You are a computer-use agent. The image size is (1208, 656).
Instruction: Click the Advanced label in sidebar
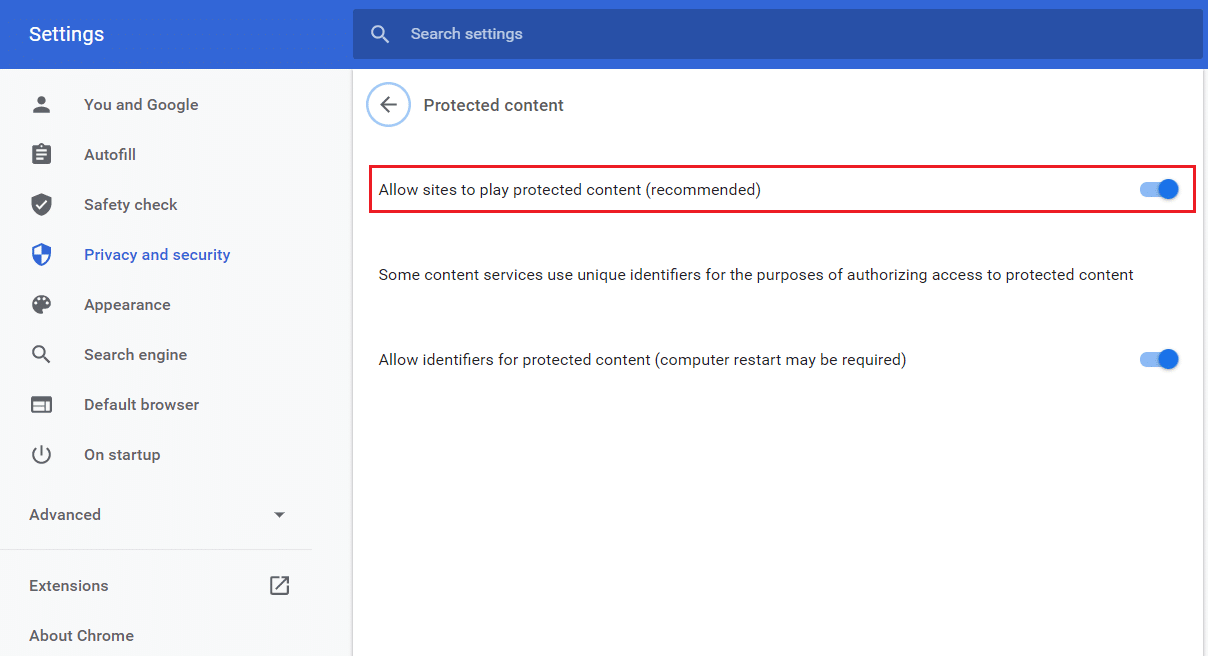pyautogui.click(x=65, y=514)
